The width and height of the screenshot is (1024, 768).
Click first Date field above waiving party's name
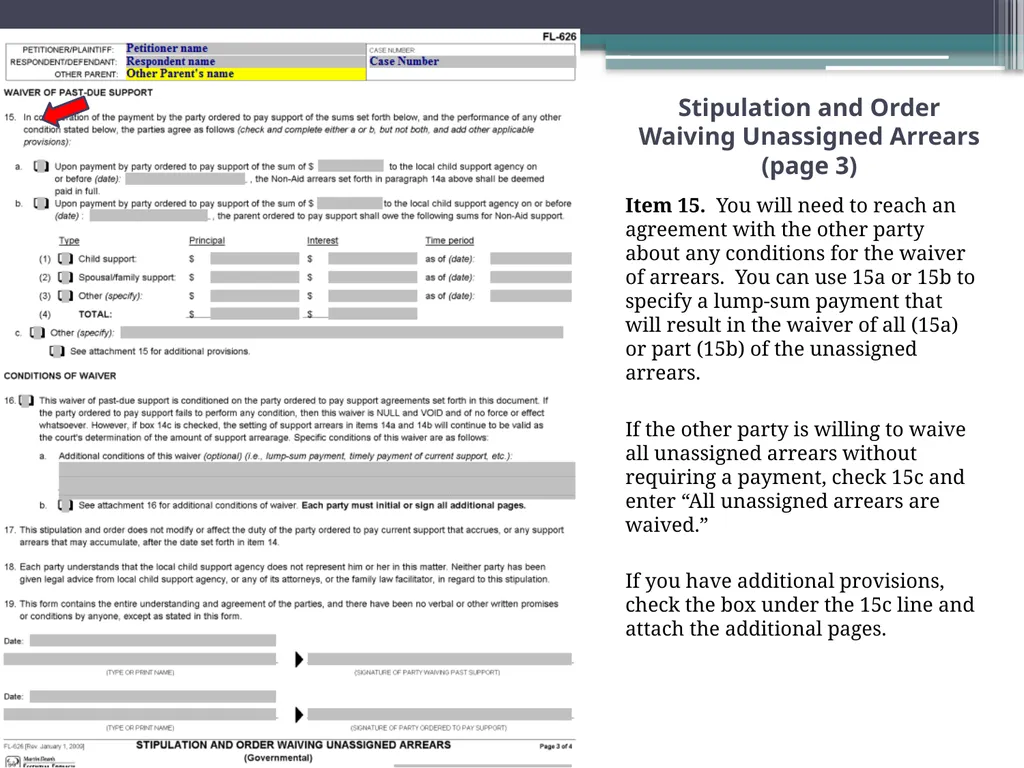[153, 641]
